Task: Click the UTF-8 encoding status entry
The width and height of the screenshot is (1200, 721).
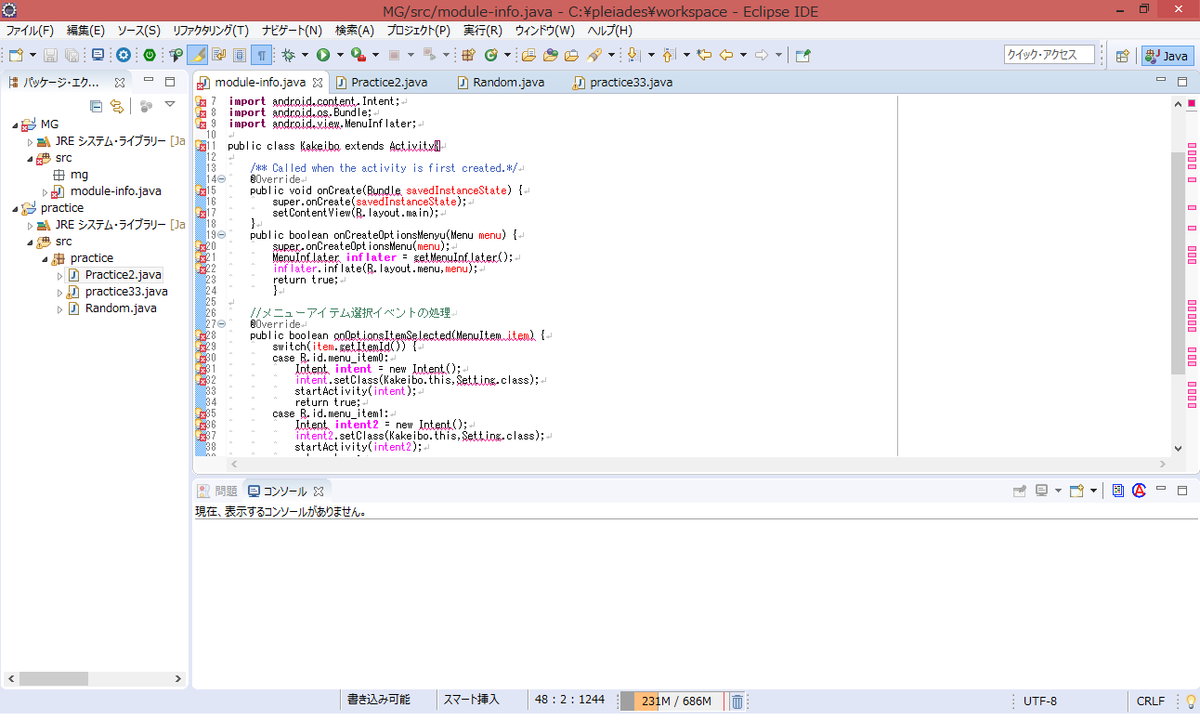Action: click(x=1040, y=701)
